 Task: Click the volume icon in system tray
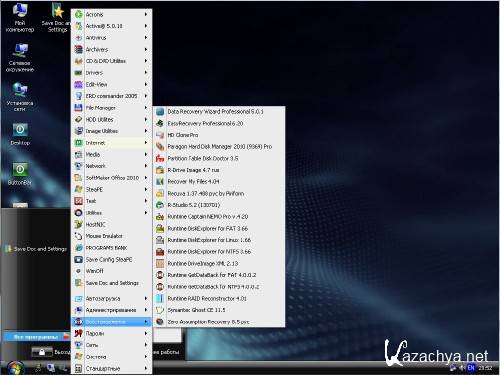[462, 368]
